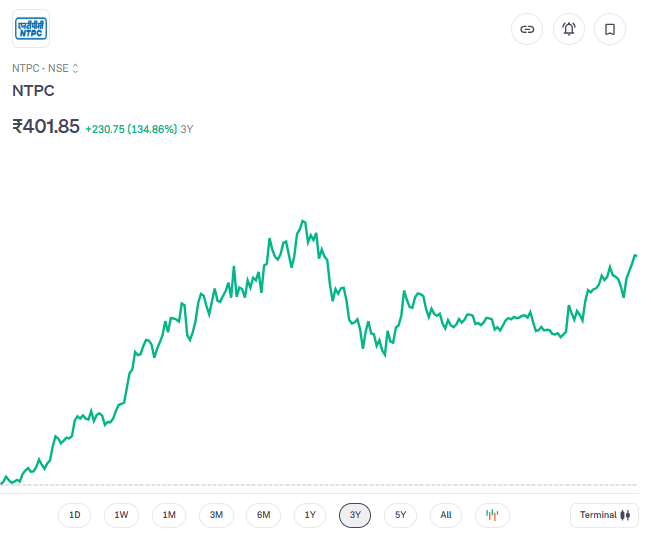The image size is (651, 543).
Task: Click the ₹401.85 current price
Action: (46, 127)
